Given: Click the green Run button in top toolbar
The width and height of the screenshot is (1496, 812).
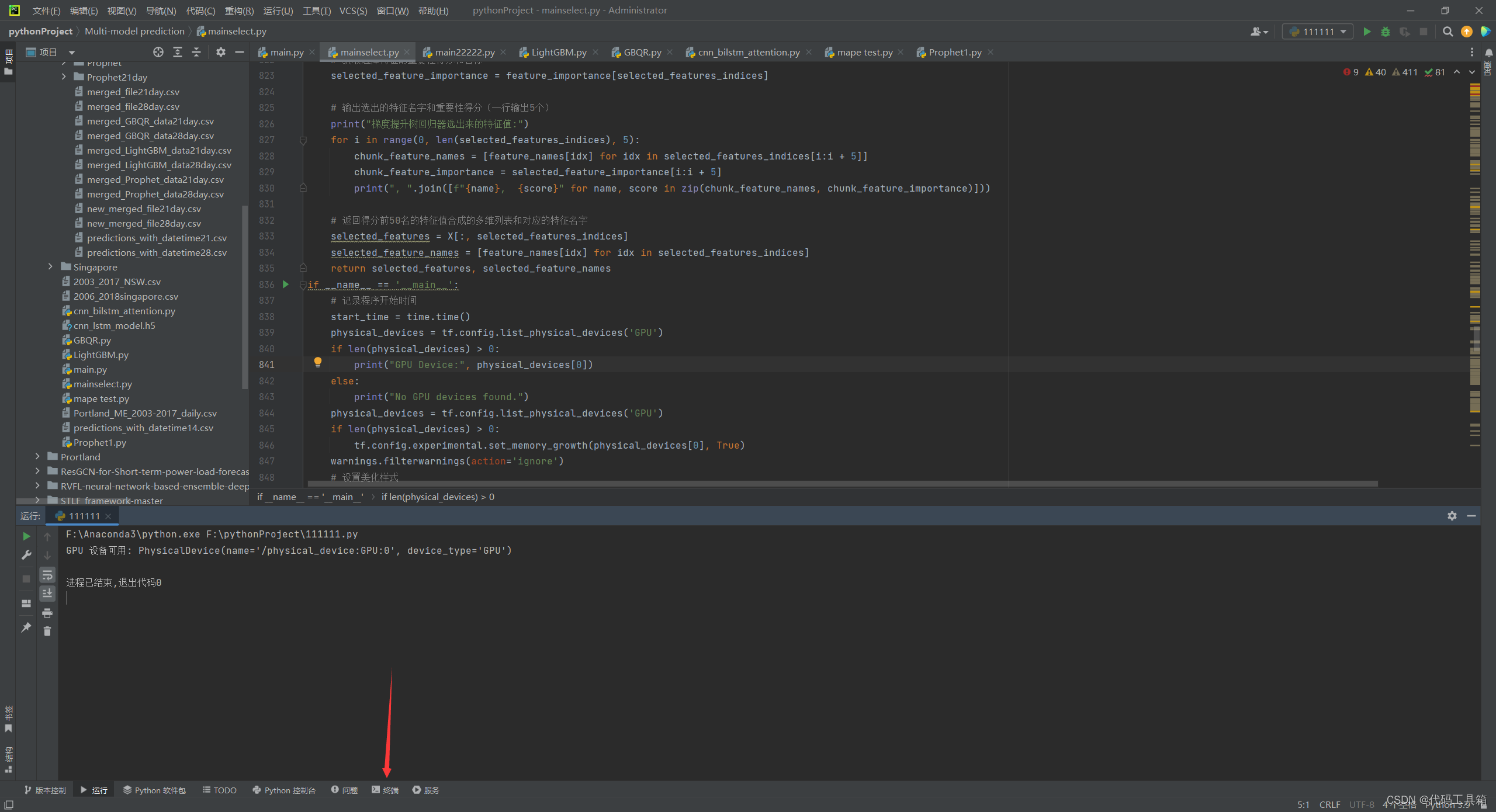Looking at the screenshot, I should [1367, 32].
